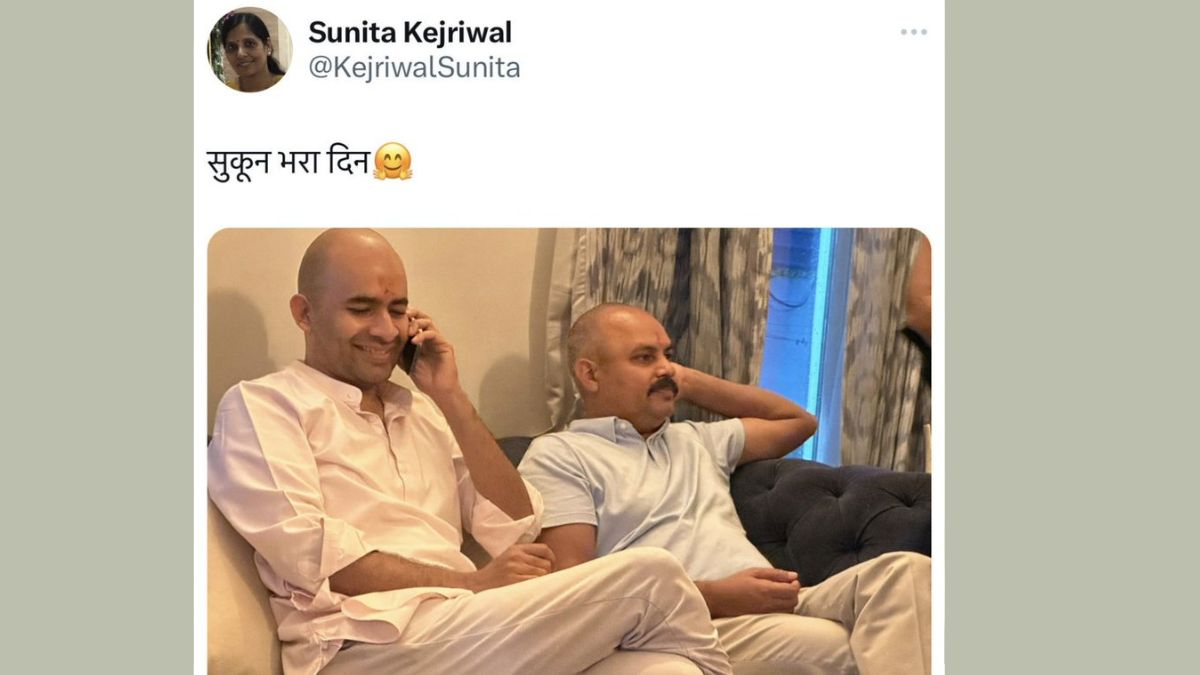Viewport: 1200px width, 675px height.
Task: Click the hugging face emoji
Action: (x=393, y=161)
